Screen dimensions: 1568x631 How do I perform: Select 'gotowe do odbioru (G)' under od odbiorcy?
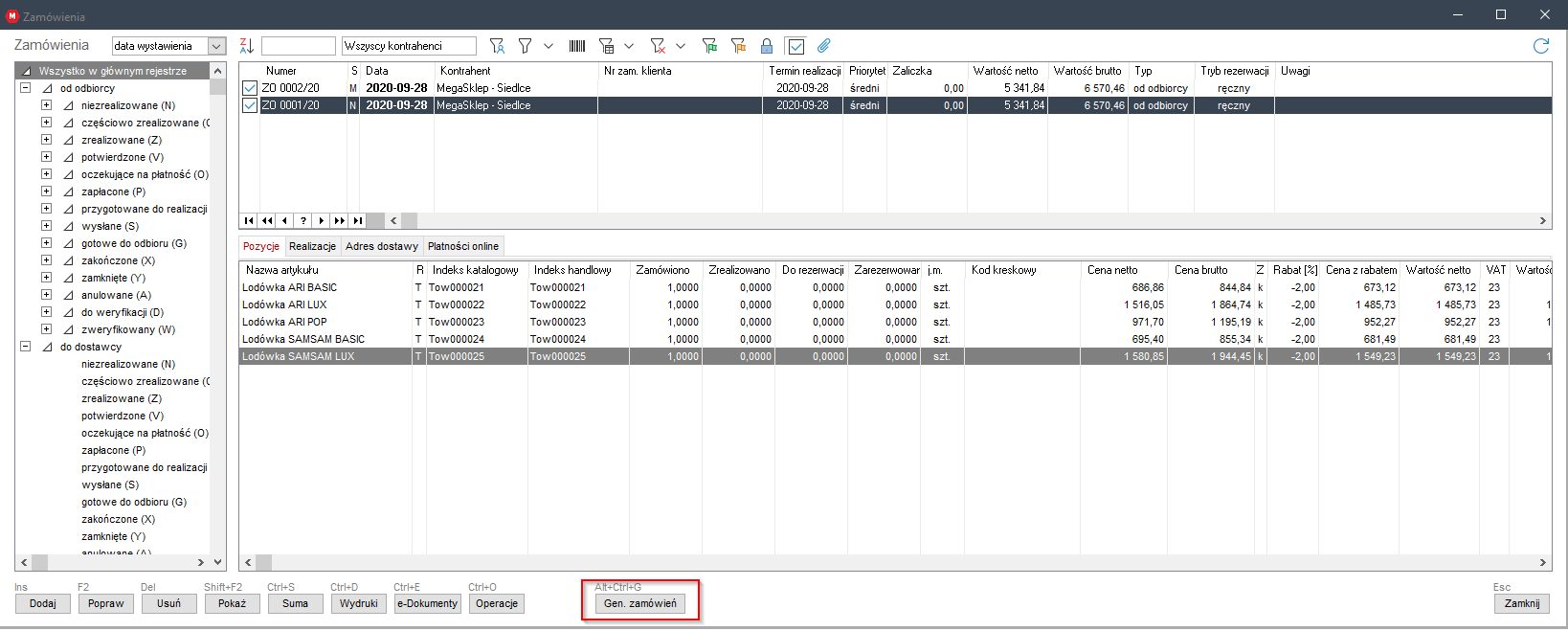pos(134,243)
